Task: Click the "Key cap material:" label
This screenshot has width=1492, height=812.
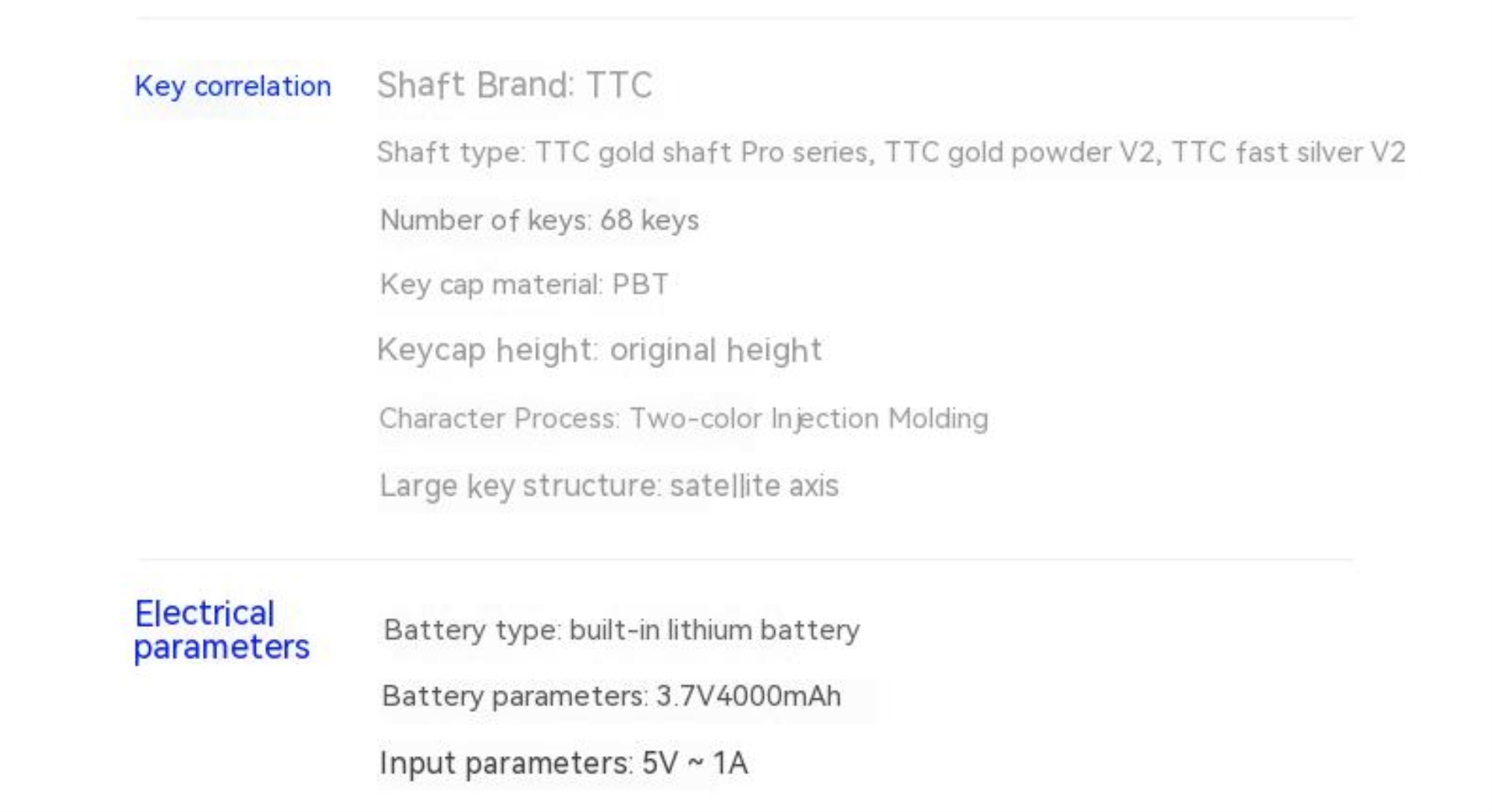Action: [x=491, y=285]
